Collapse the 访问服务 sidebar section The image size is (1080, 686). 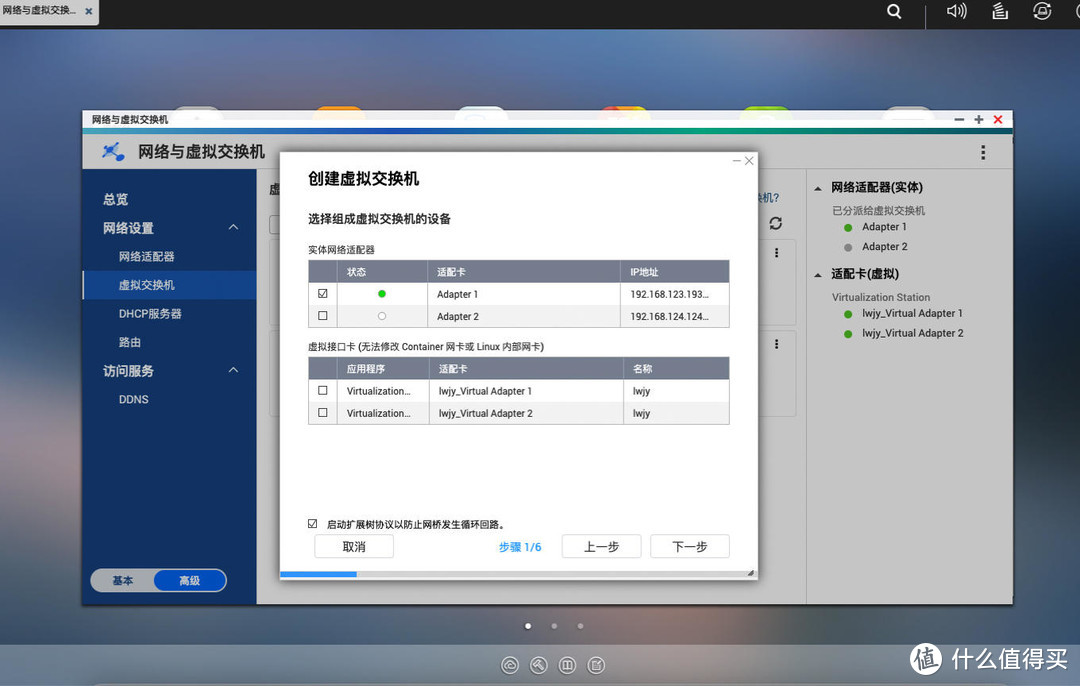[233, 370]
